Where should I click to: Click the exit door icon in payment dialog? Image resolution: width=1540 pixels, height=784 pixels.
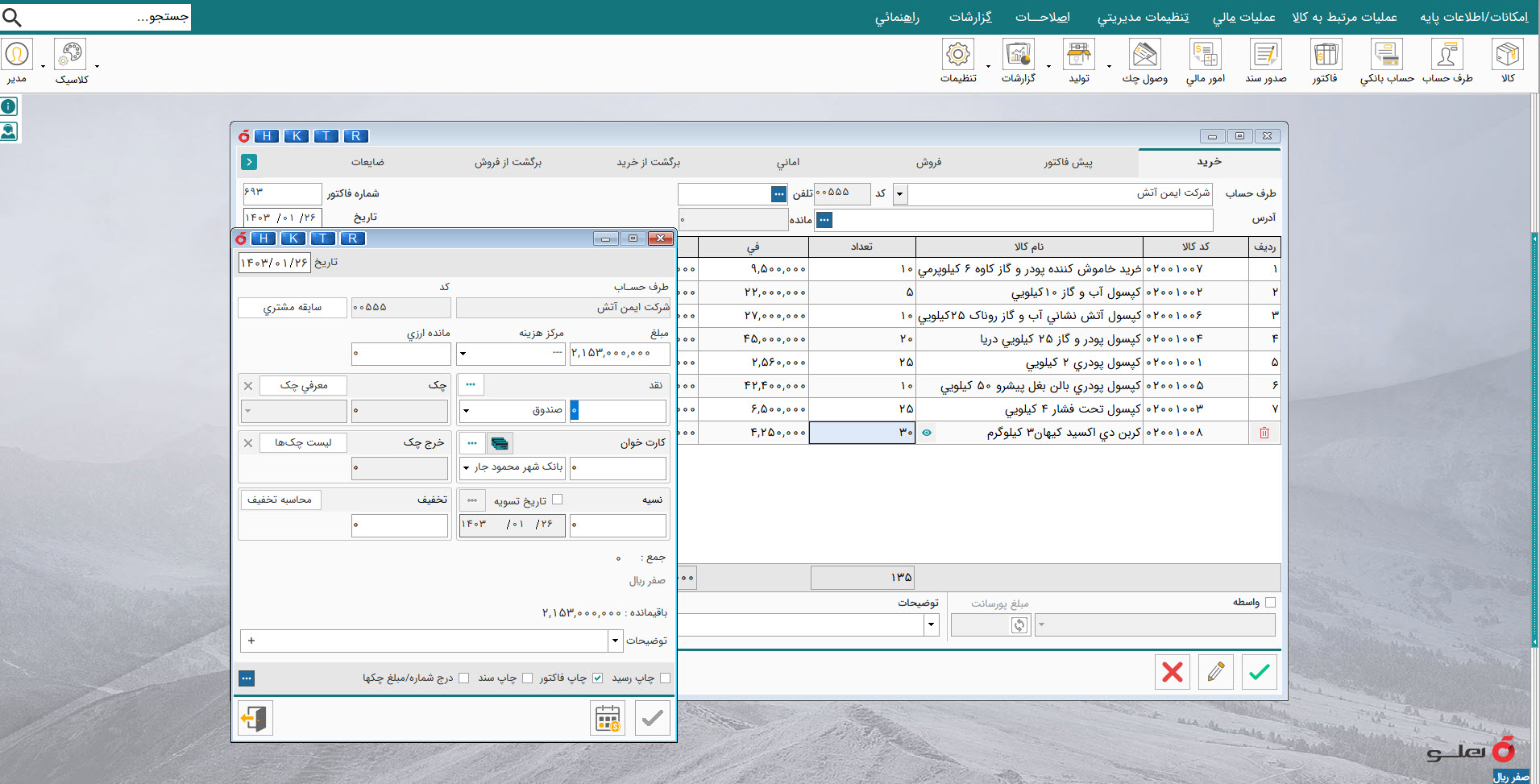tap(255, 718)
